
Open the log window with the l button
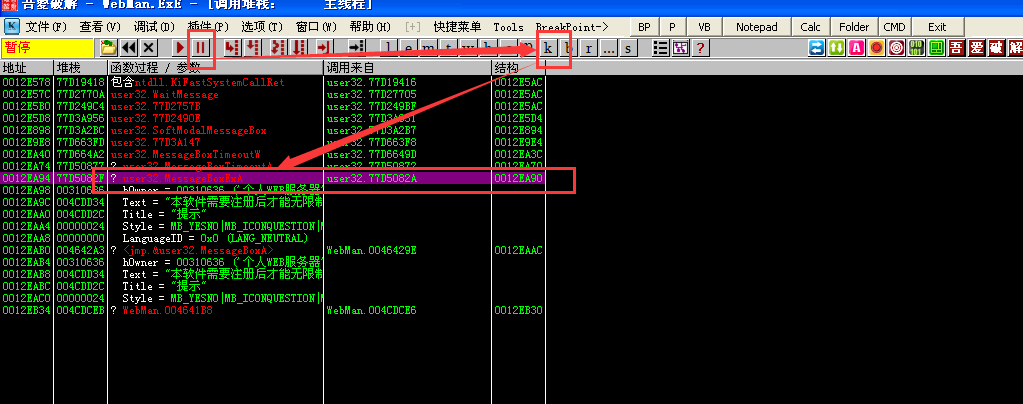(389, 48)
